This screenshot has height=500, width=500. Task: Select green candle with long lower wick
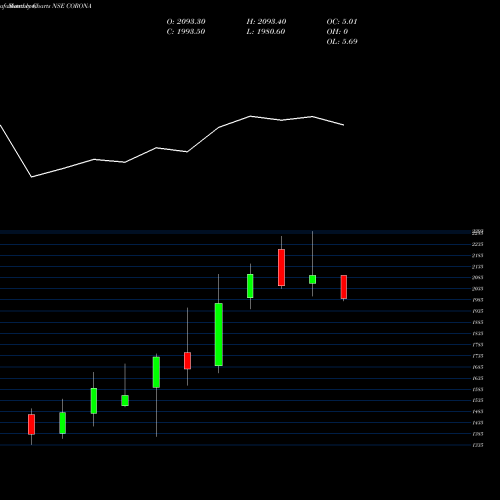coord(156,372)
